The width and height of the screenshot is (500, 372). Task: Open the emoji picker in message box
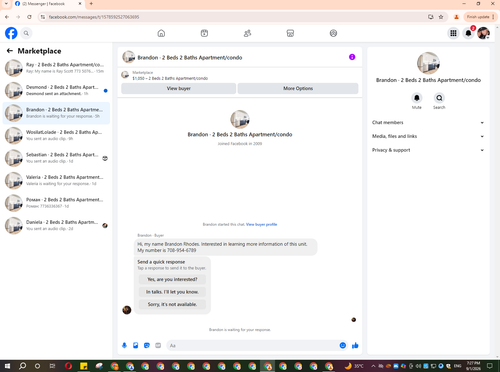click(343, 345)
